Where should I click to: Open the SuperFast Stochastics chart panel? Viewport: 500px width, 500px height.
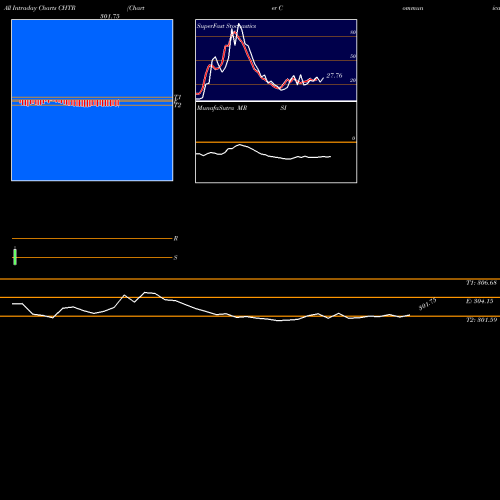276,60
